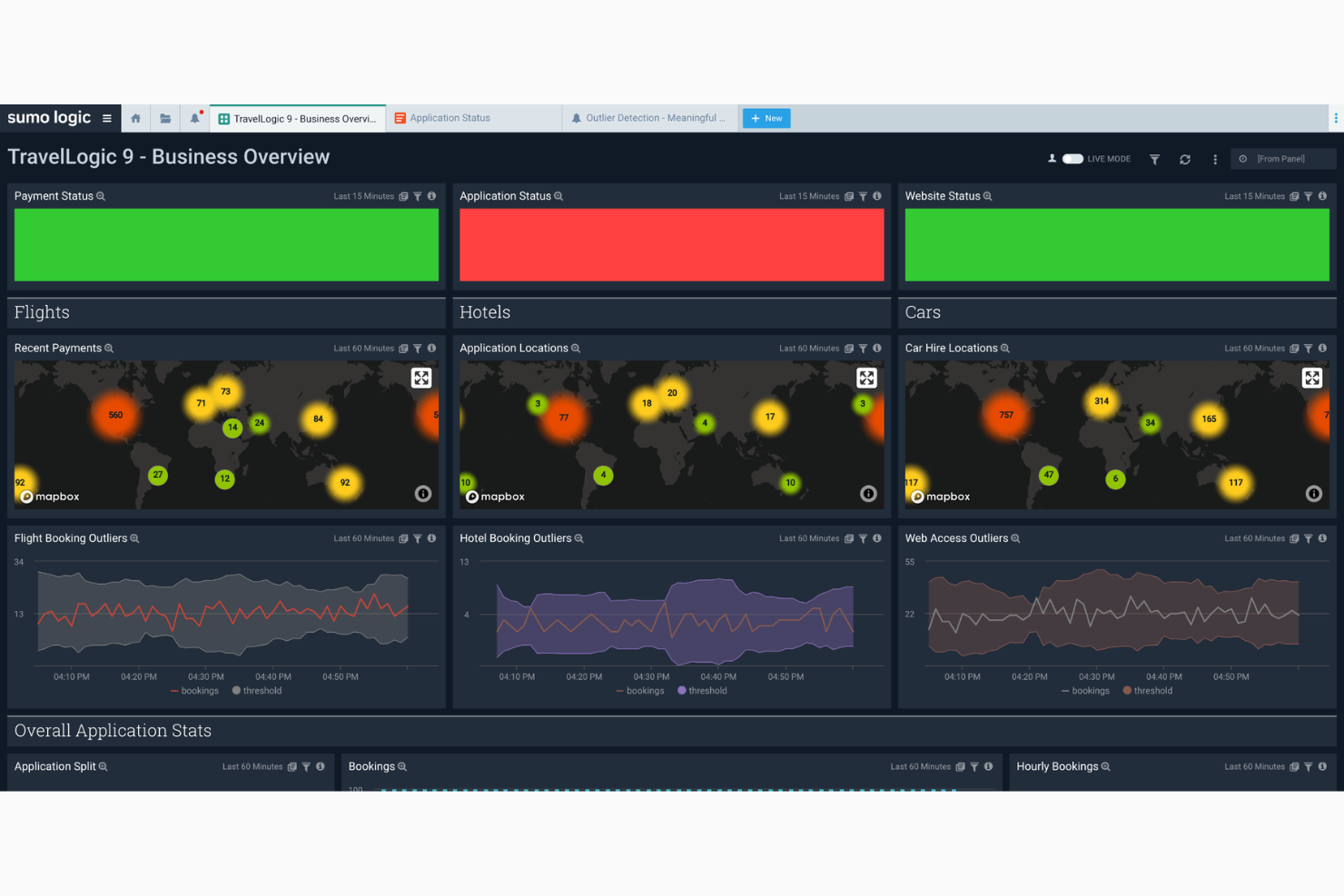Click the New button in the tab bar
1344x896 pixels.
point(766,118)
